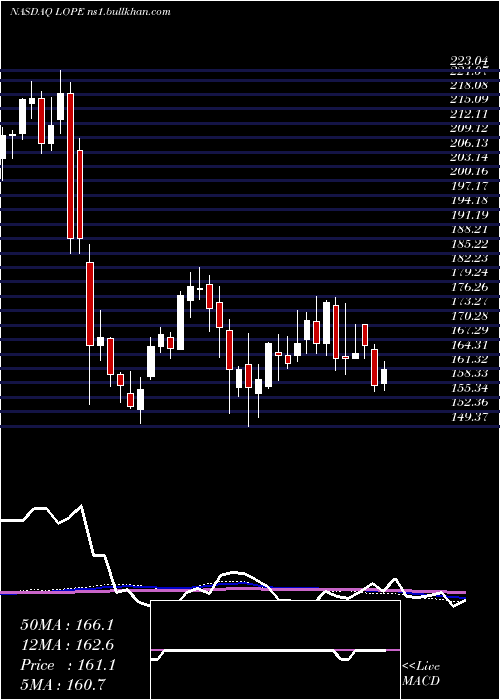Select the 200.16 price axis label
Image resolution: width=500 pixels, height=700 pixels.
[468, 171]
